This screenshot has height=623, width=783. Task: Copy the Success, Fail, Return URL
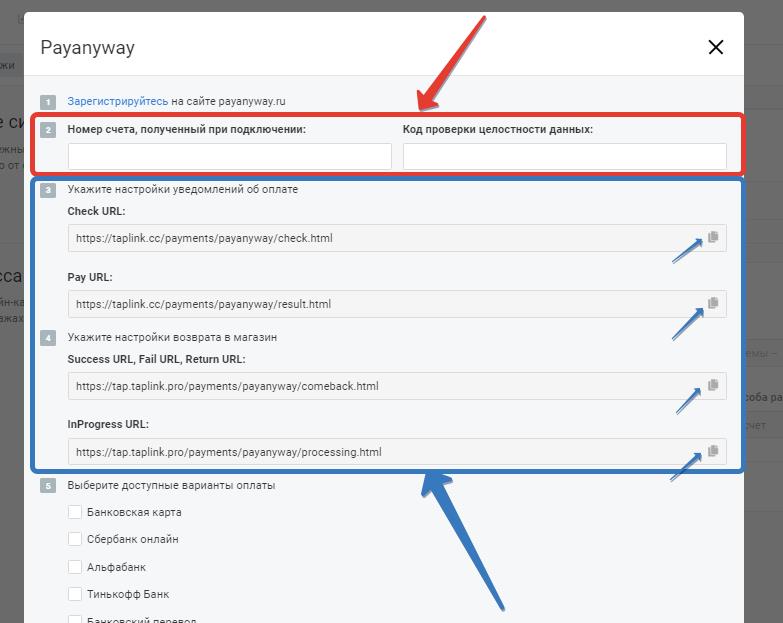713,385
